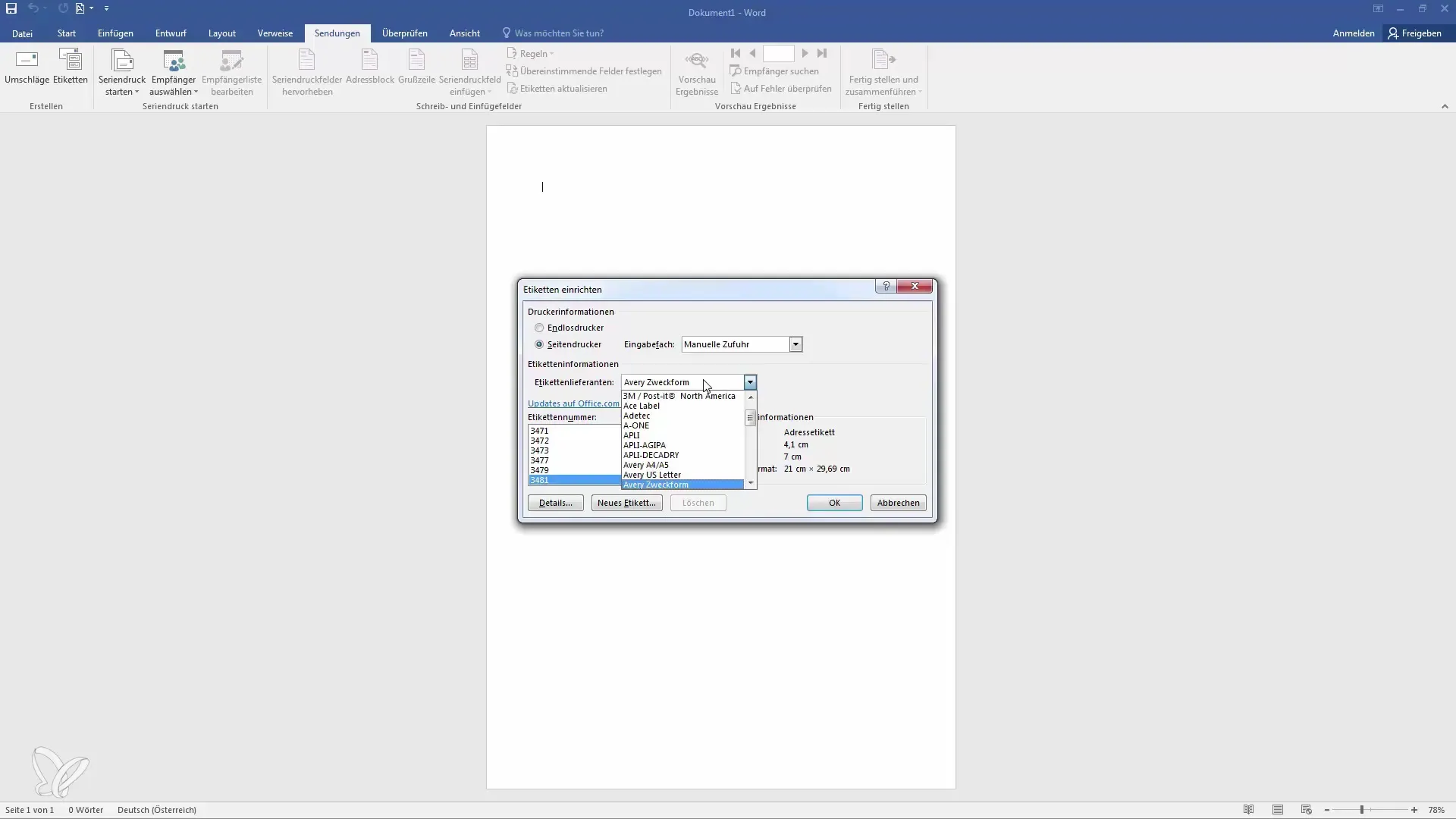
Task: Click Grußzeile icon
Action: pyautogui.click(x=416, y=67)
